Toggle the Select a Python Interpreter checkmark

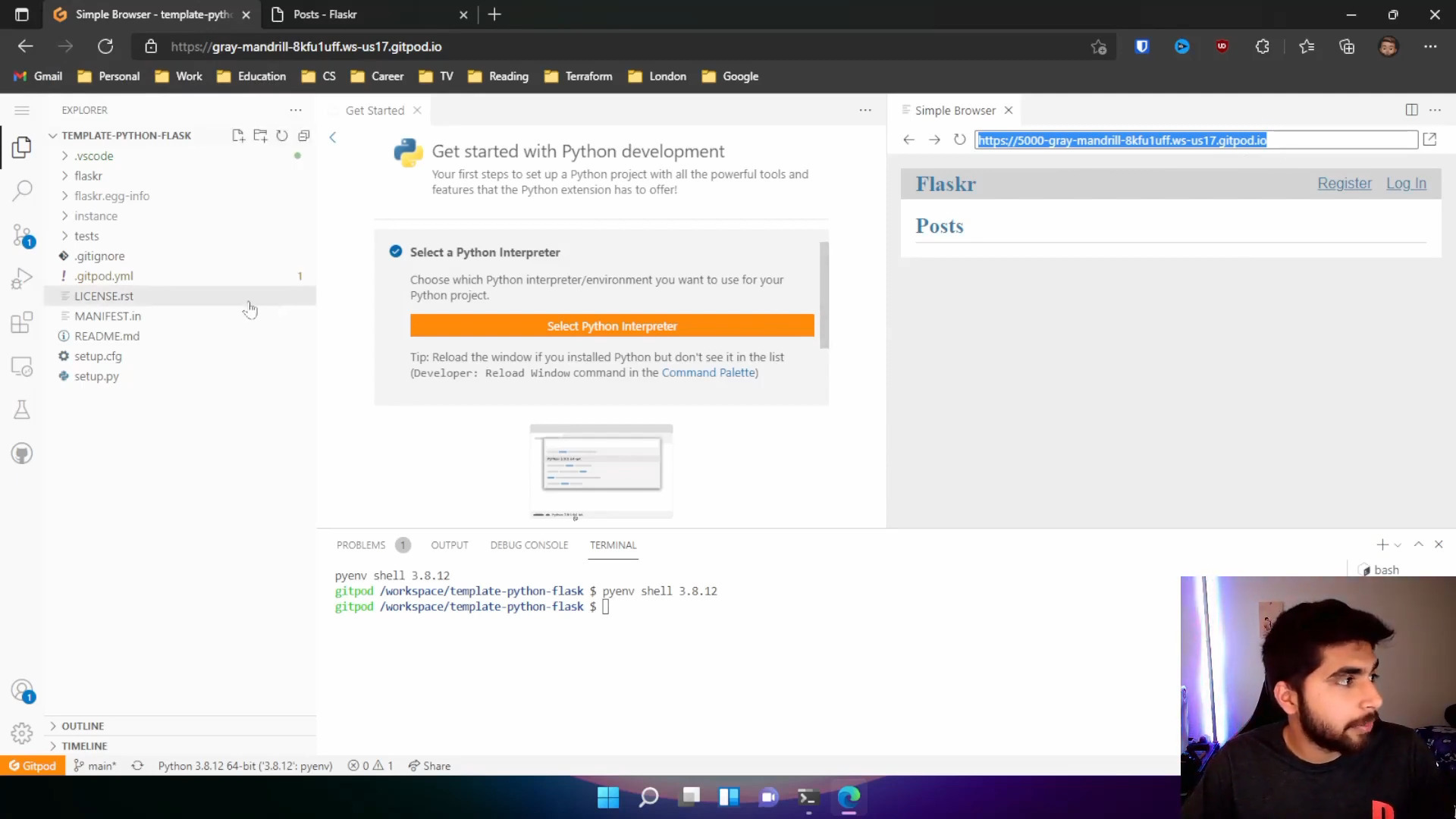coord(396,252)
